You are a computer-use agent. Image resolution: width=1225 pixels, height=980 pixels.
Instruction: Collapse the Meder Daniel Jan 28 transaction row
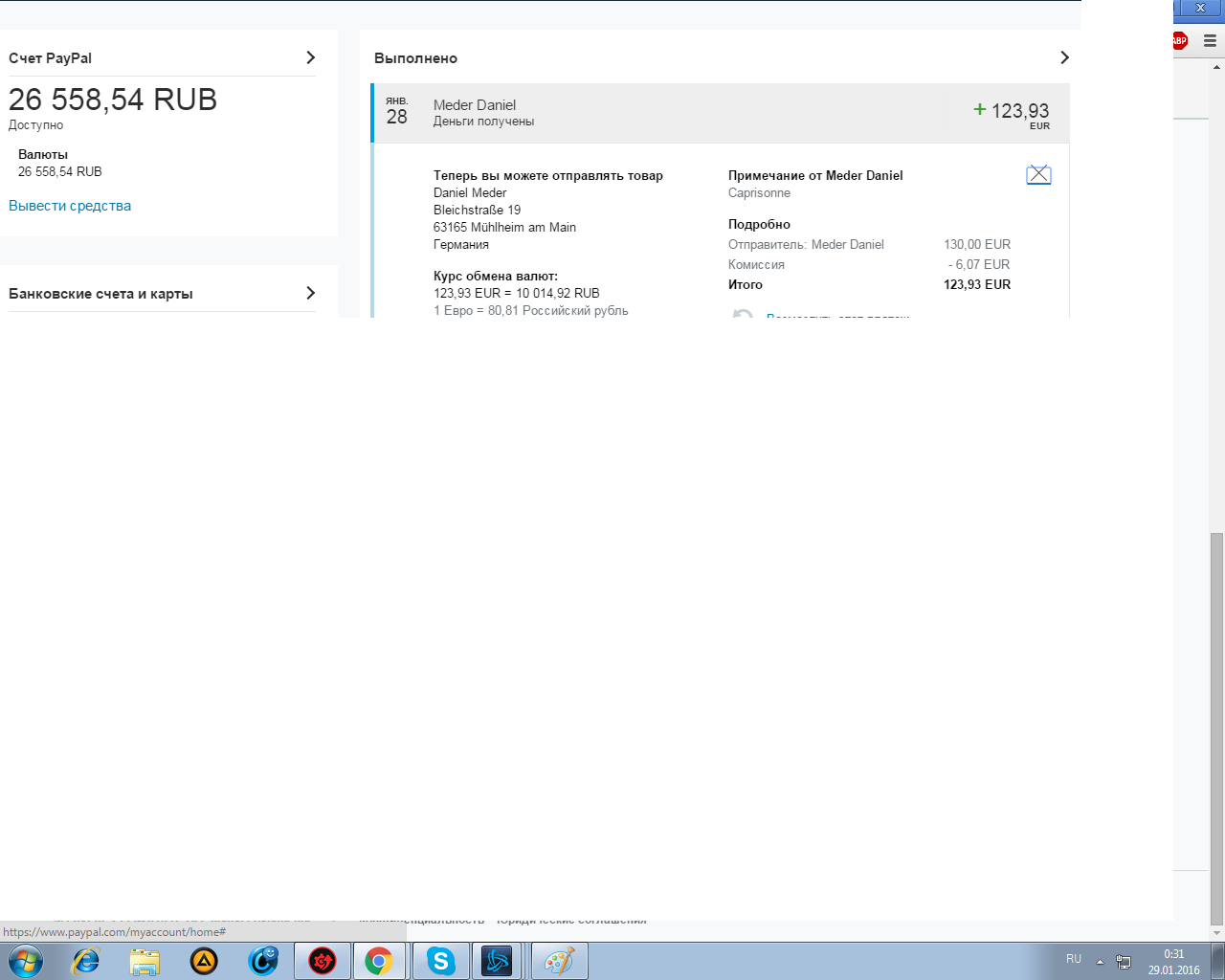pos(720,113)
